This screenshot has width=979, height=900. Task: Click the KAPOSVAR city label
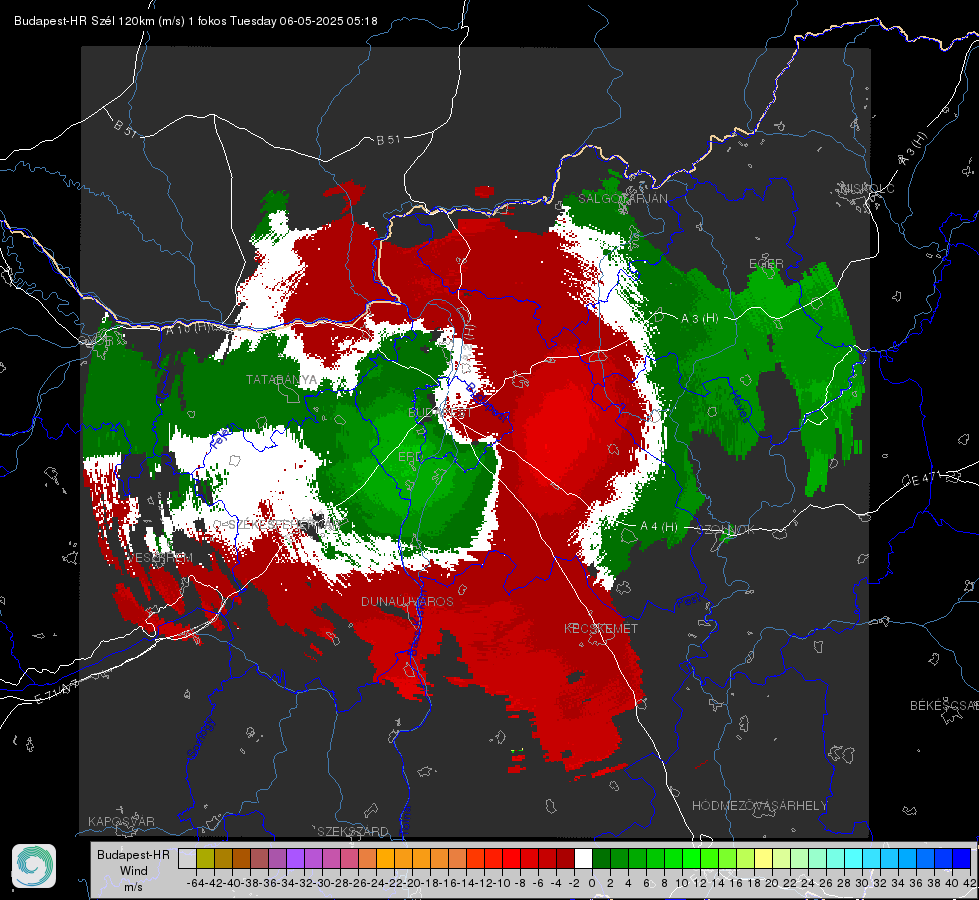click(x=121, y=821)
